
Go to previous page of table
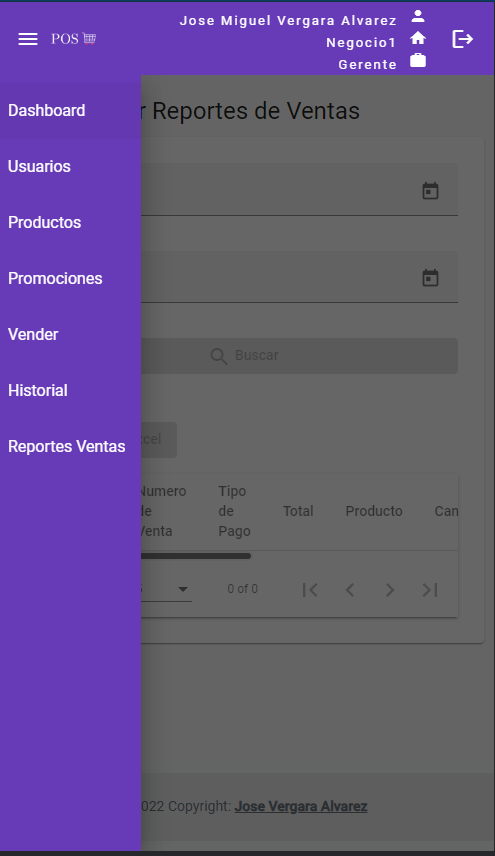coord(350,590)
